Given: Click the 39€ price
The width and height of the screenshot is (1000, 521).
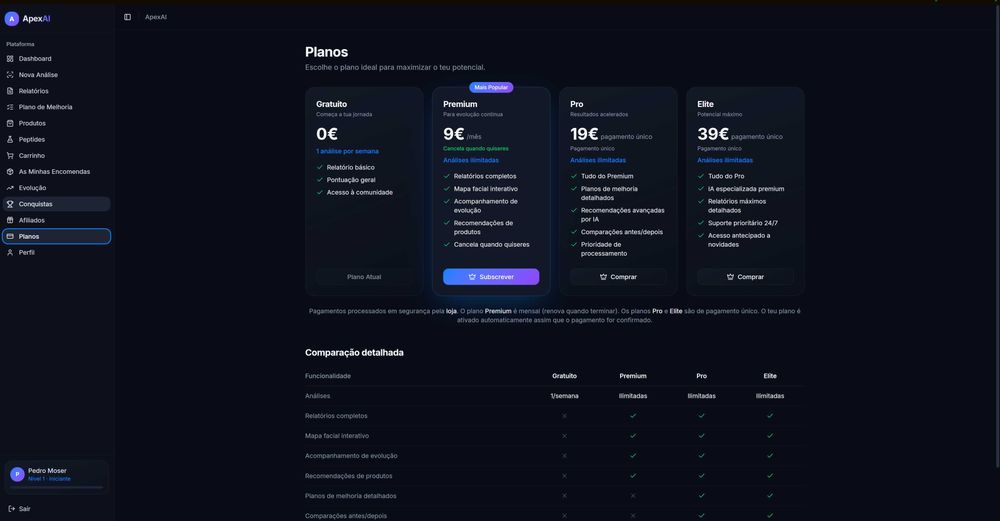Looking at the screenshot, I should 713,134.
